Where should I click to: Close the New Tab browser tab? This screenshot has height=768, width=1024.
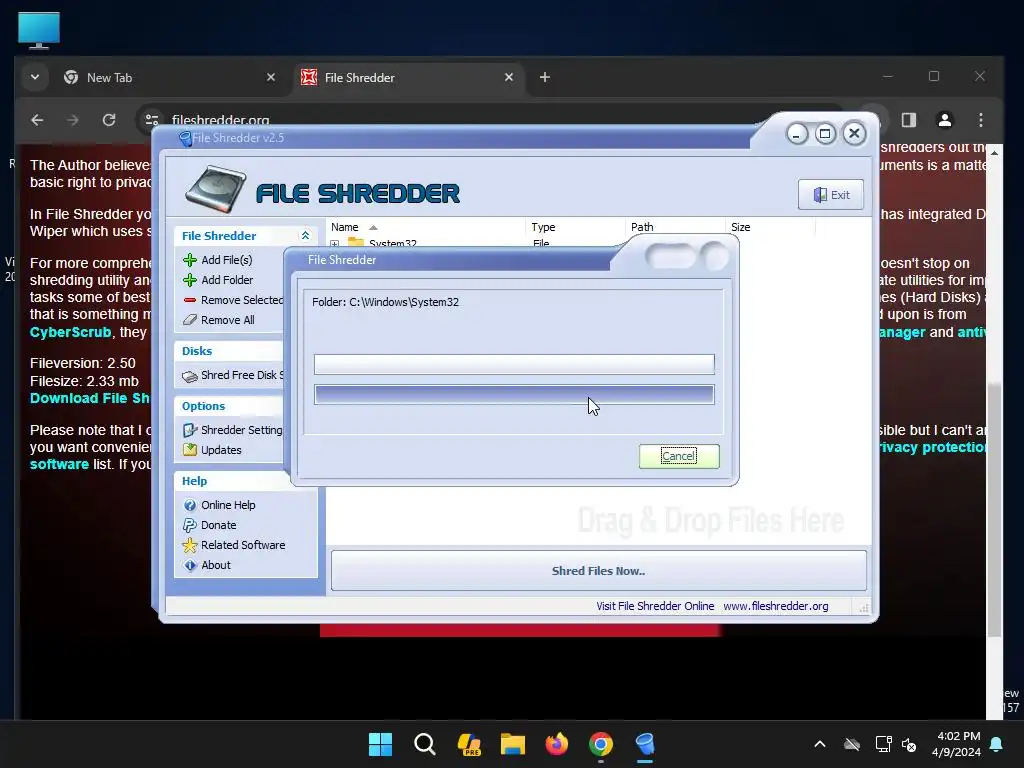[x=271, y=78]
